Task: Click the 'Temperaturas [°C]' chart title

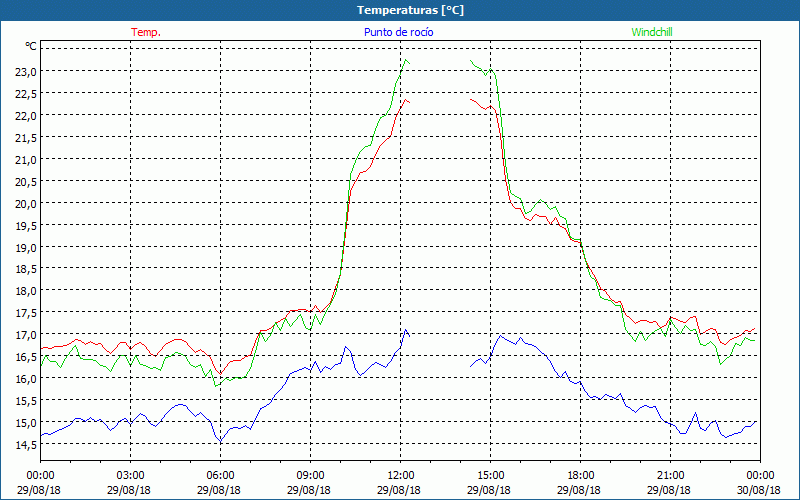Action: click(x=410, y=10)
